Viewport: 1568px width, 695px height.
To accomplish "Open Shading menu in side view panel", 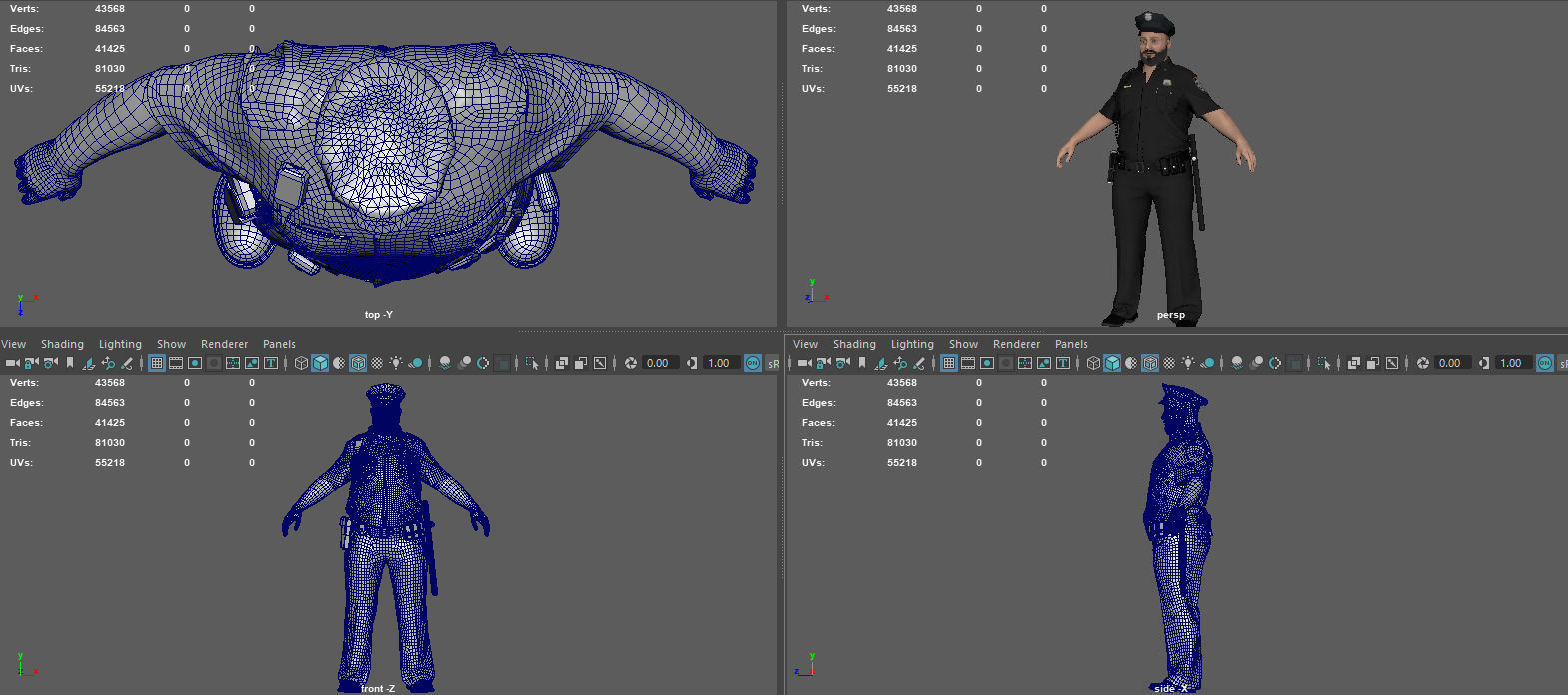I will tap(854, 344).
